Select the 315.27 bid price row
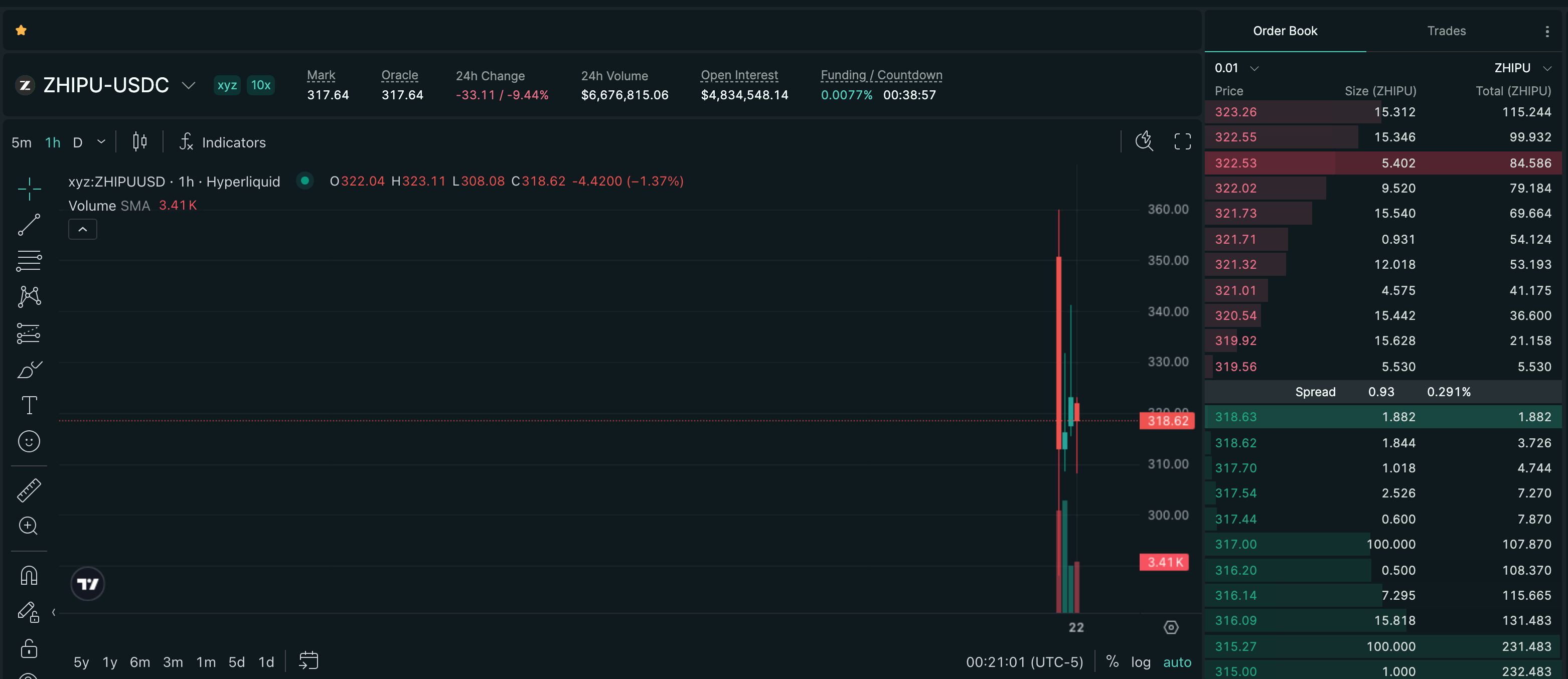 tap(1383, 646)
